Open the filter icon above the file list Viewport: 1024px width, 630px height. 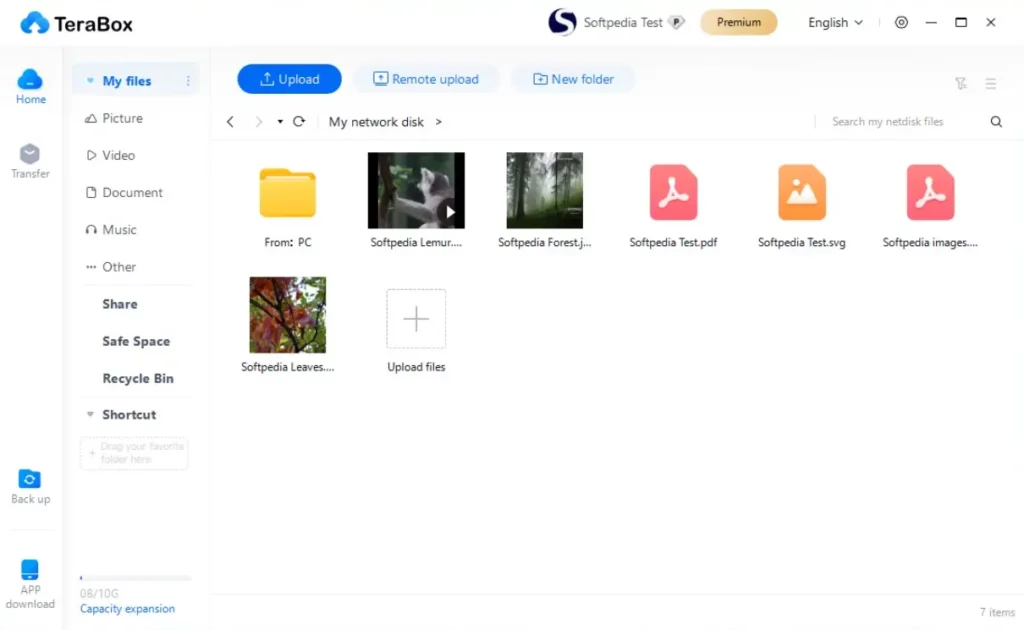click(x=961, y=84)
